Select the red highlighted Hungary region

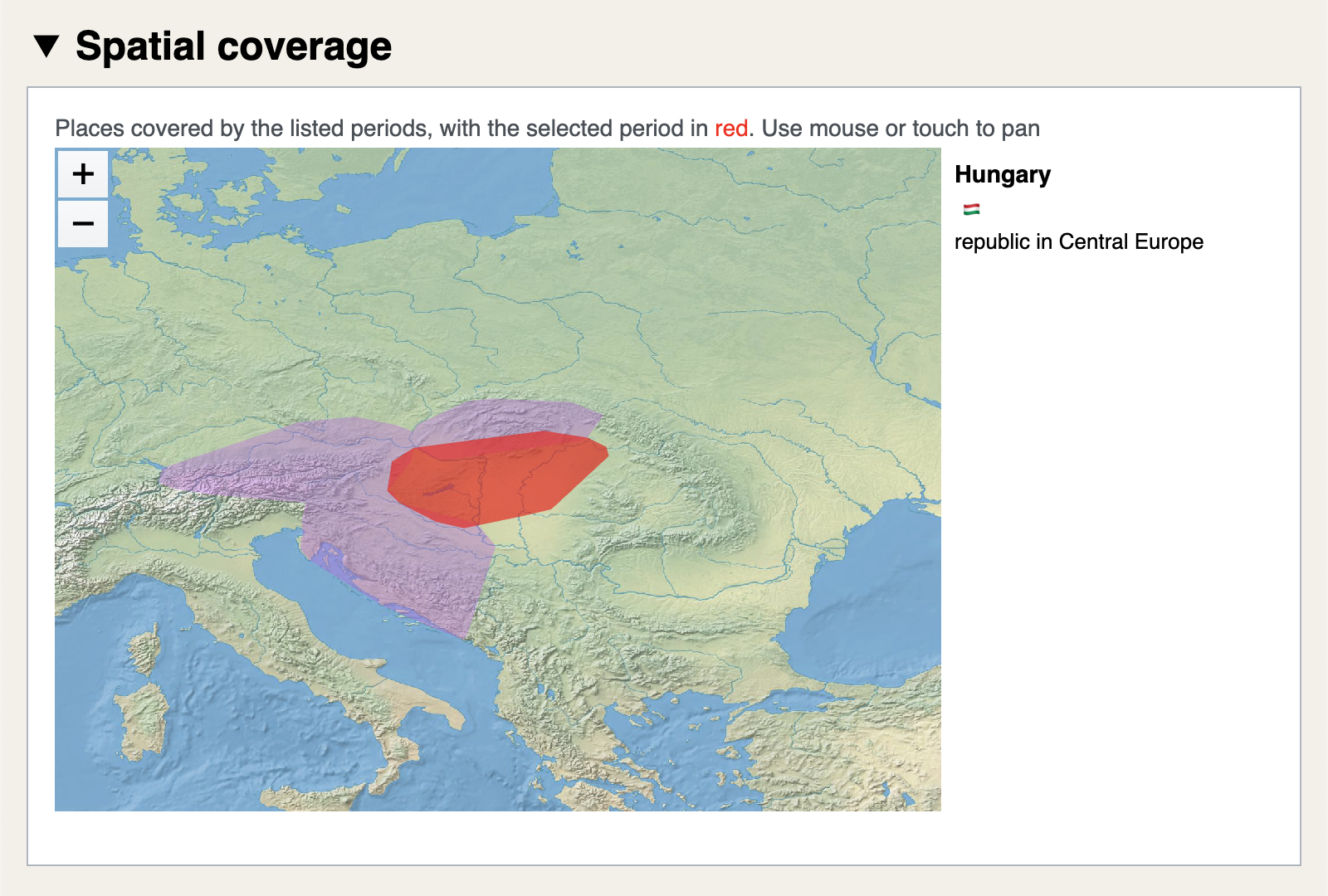tap(498, 480)
